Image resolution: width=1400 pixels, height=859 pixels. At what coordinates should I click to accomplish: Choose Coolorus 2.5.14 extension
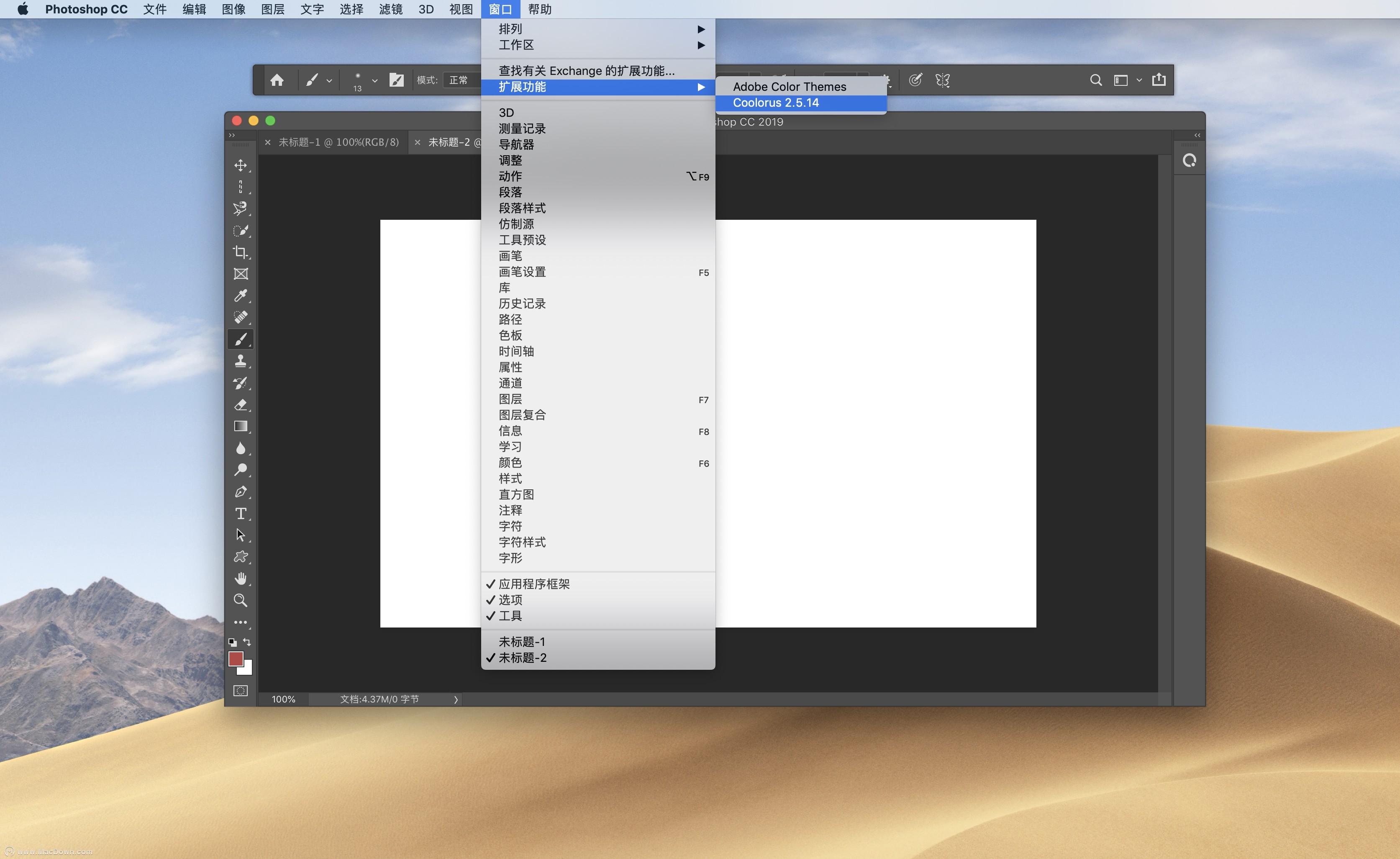pos(800,103)
